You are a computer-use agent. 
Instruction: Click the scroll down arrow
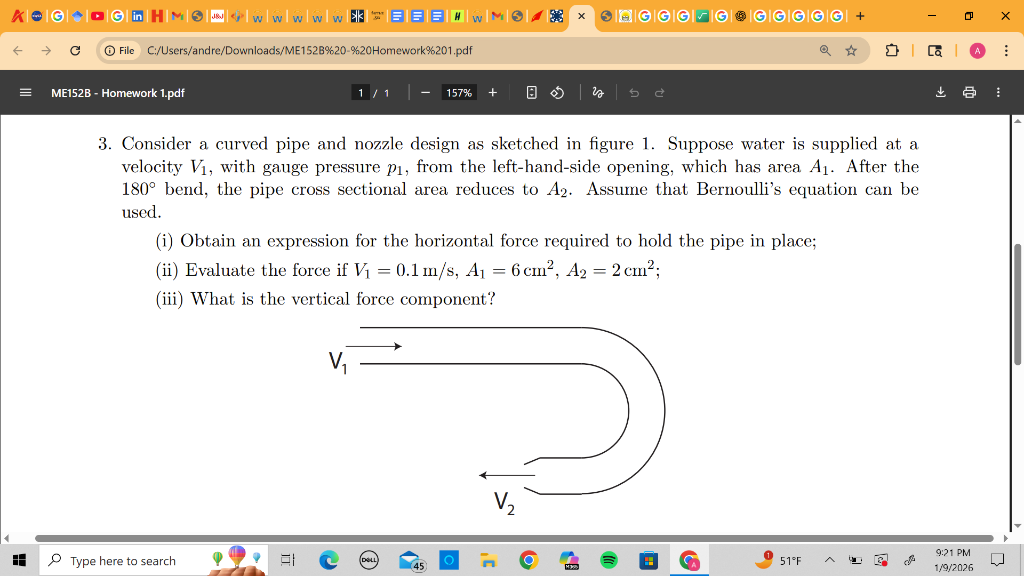click(1017, 526)
